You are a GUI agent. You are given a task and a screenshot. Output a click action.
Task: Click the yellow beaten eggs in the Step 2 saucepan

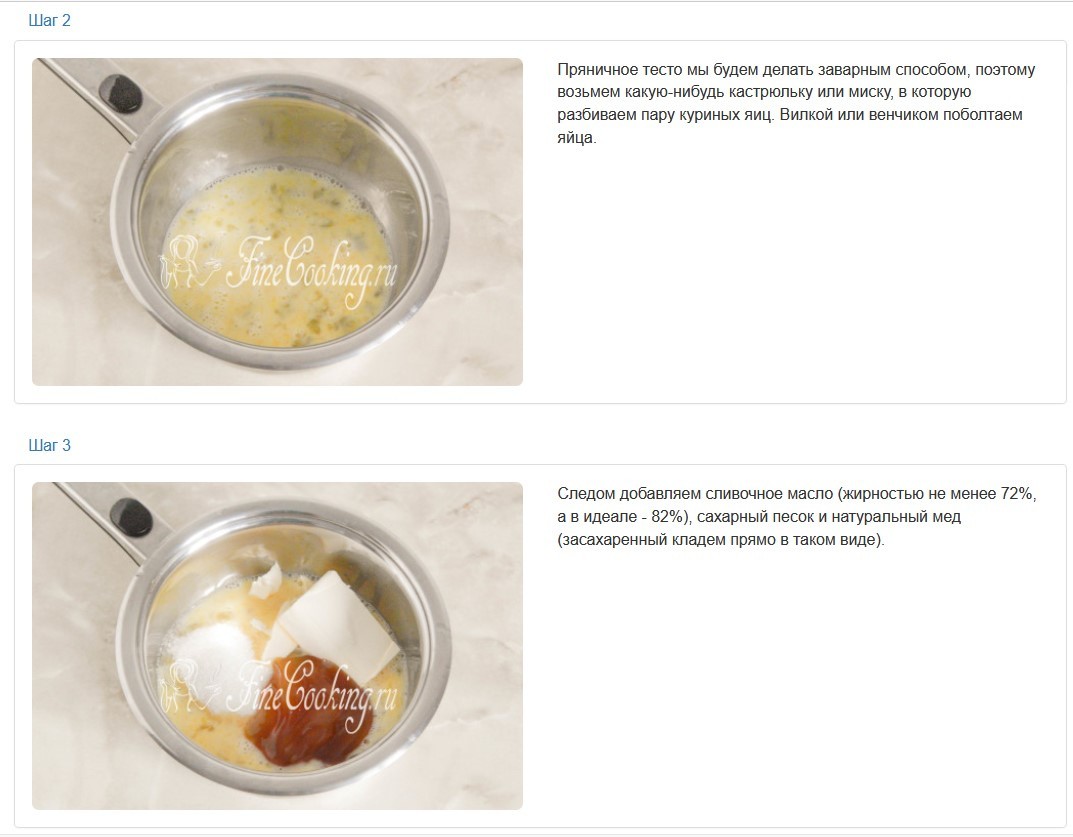tap(277, 257)
